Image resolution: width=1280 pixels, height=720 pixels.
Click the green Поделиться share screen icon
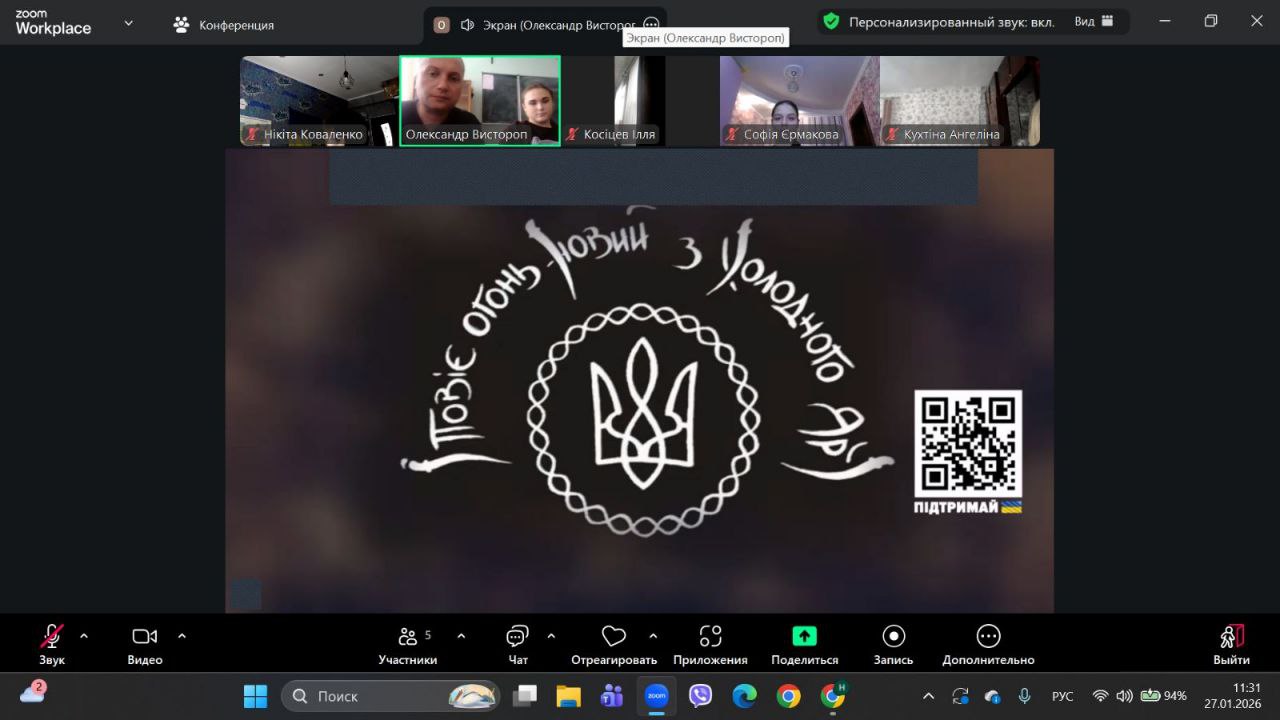tap(804, 637)
